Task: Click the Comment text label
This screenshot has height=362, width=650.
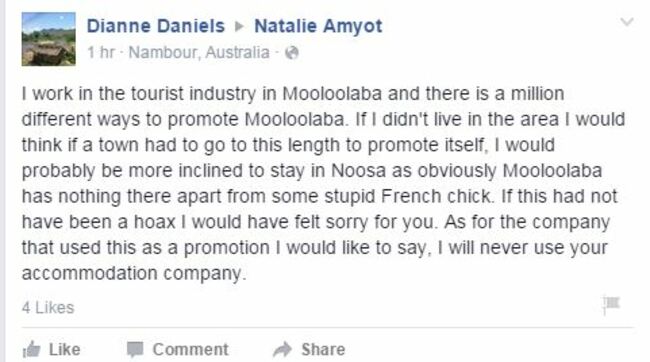Action: click(x=190, y=350)
